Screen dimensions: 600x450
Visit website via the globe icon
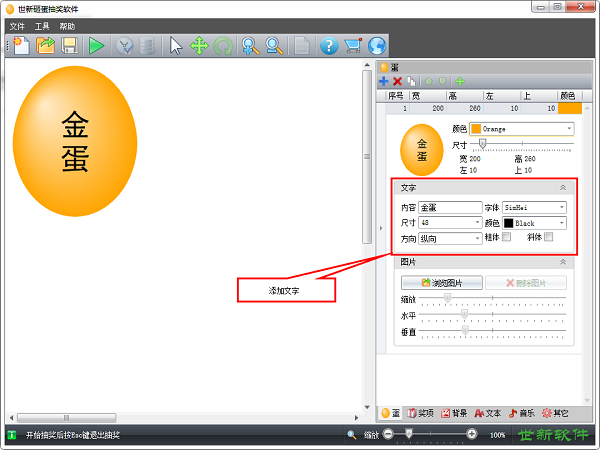point(377,46)
